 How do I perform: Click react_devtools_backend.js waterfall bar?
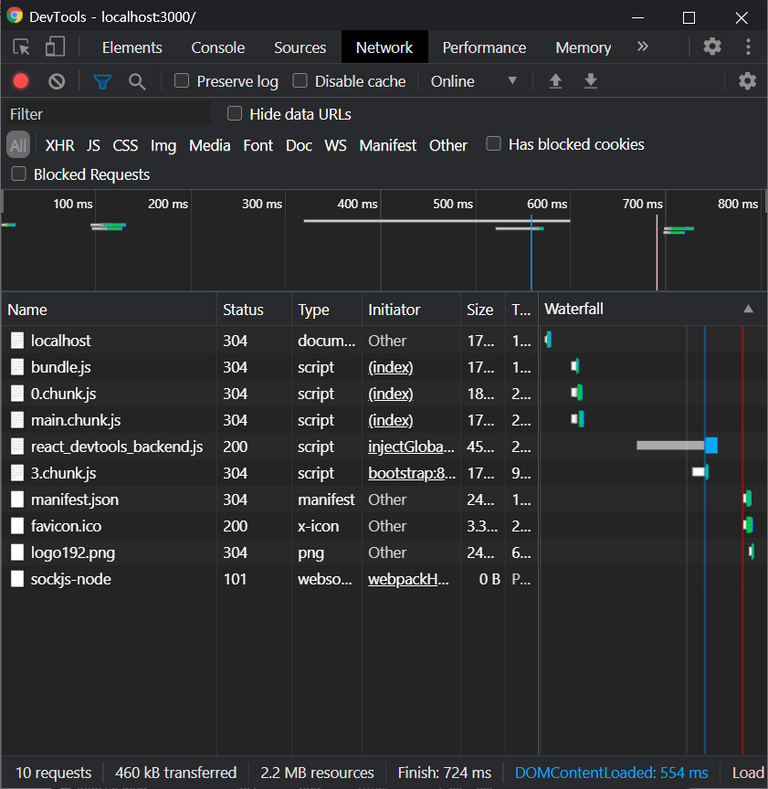(677, 445)
